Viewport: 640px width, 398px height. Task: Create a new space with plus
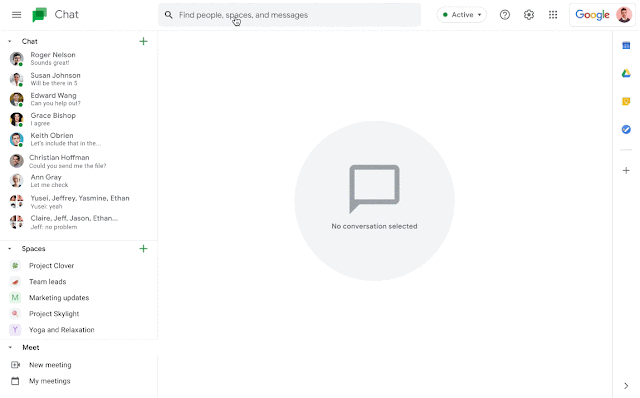pyautogui.click(x=143, y=249)
